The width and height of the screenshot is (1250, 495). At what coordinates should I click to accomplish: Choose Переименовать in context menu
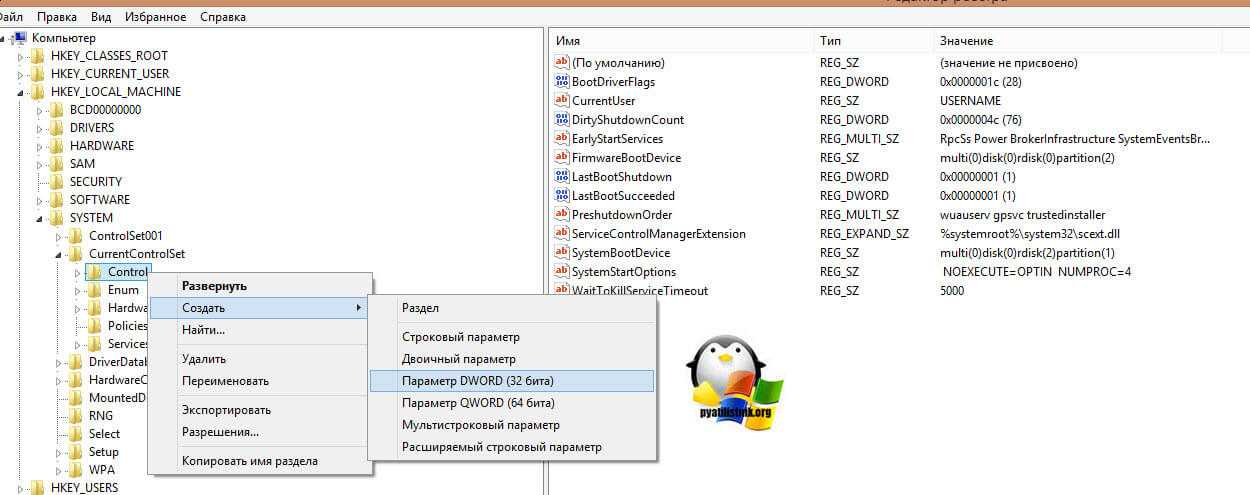click(x=260, y=381)
